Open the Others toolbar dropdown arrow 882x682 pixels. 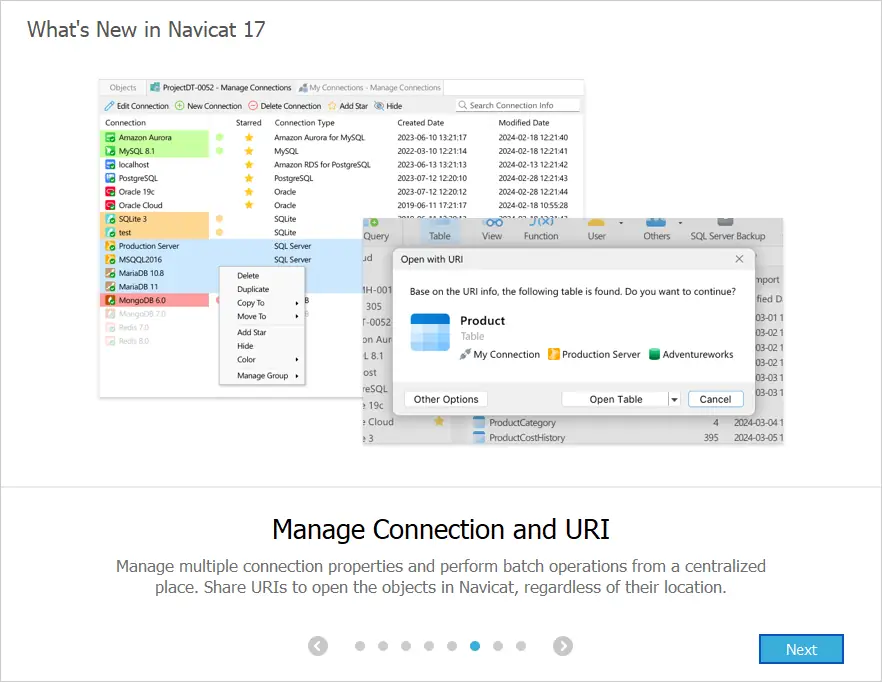click(680, 223)
